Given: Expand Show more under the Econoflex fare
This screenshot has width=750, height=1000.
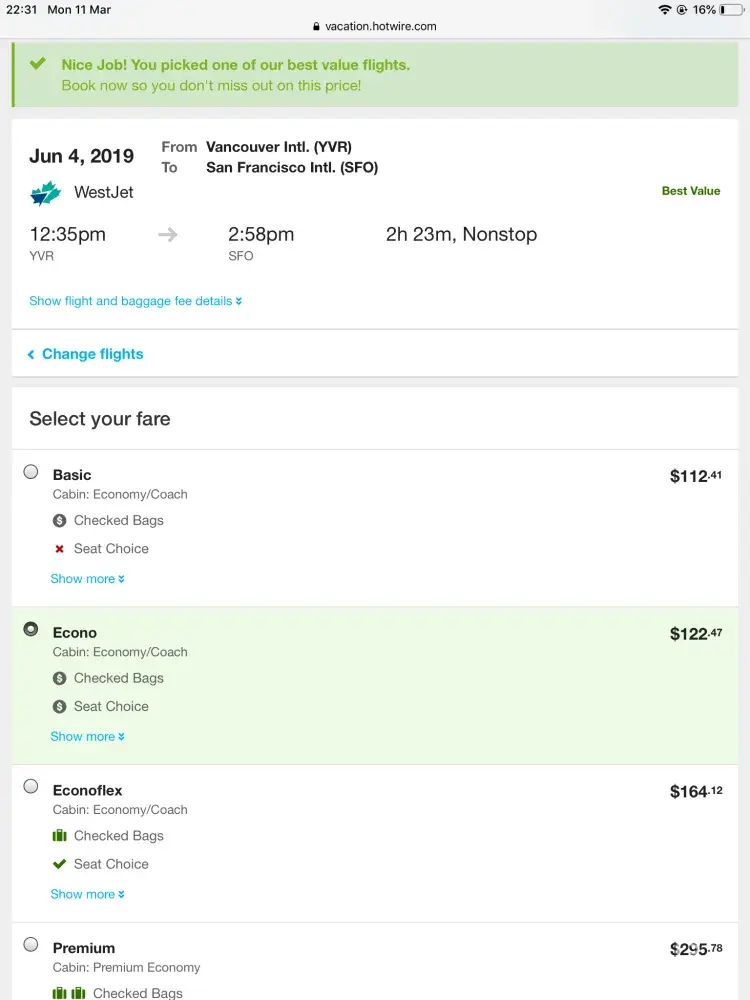Looking at the screenshot, I should coord(87,895).
